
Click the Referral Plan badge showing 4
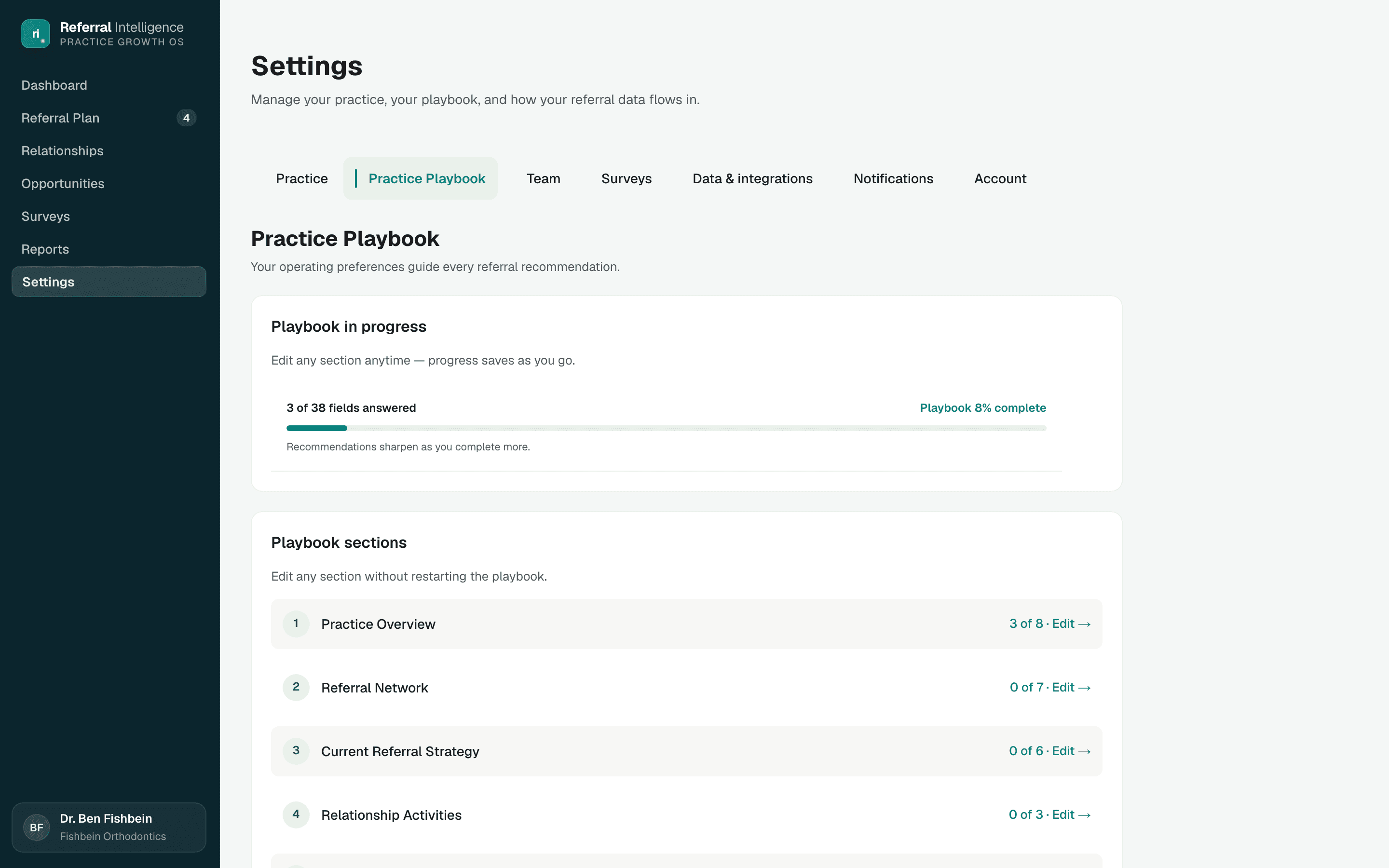[186, 118]
